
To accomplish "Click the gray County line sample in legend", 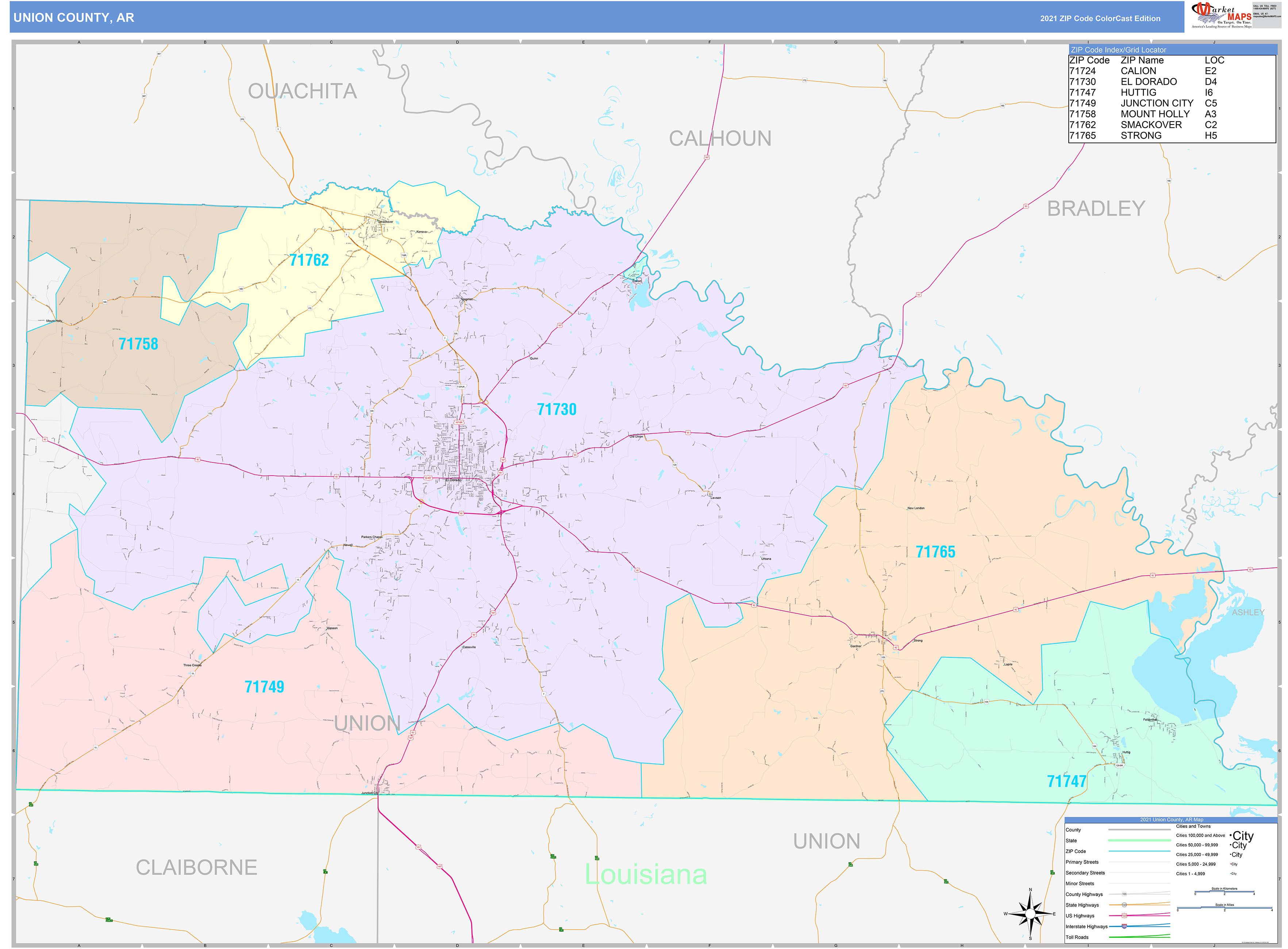I will [x=1139, y=830].
